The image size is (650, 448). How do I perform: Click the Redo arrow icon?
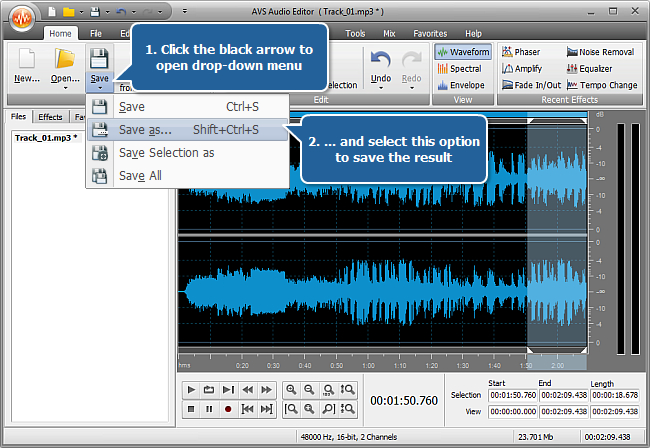[411, 60]
